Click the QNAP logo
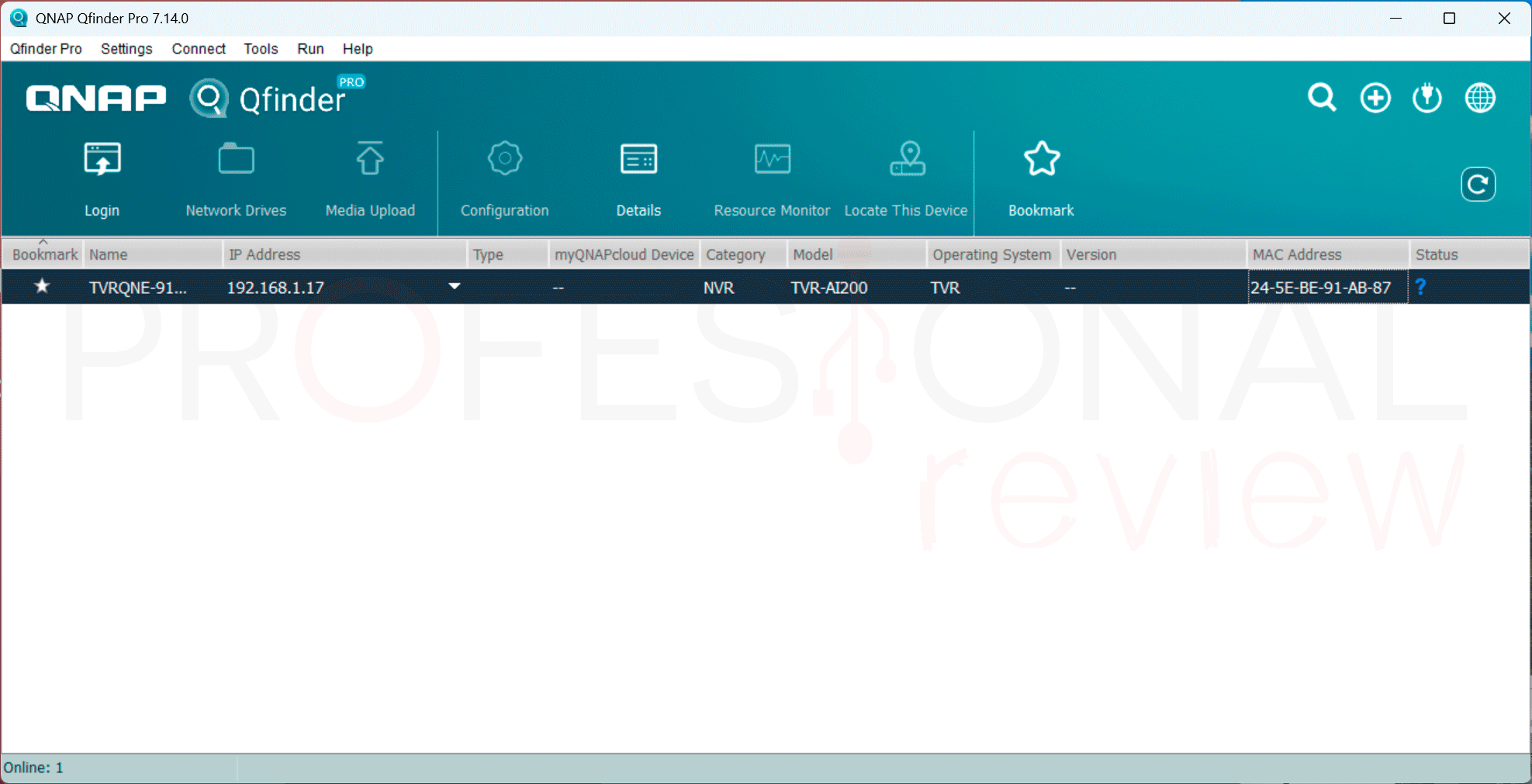 tap(96, 98)
